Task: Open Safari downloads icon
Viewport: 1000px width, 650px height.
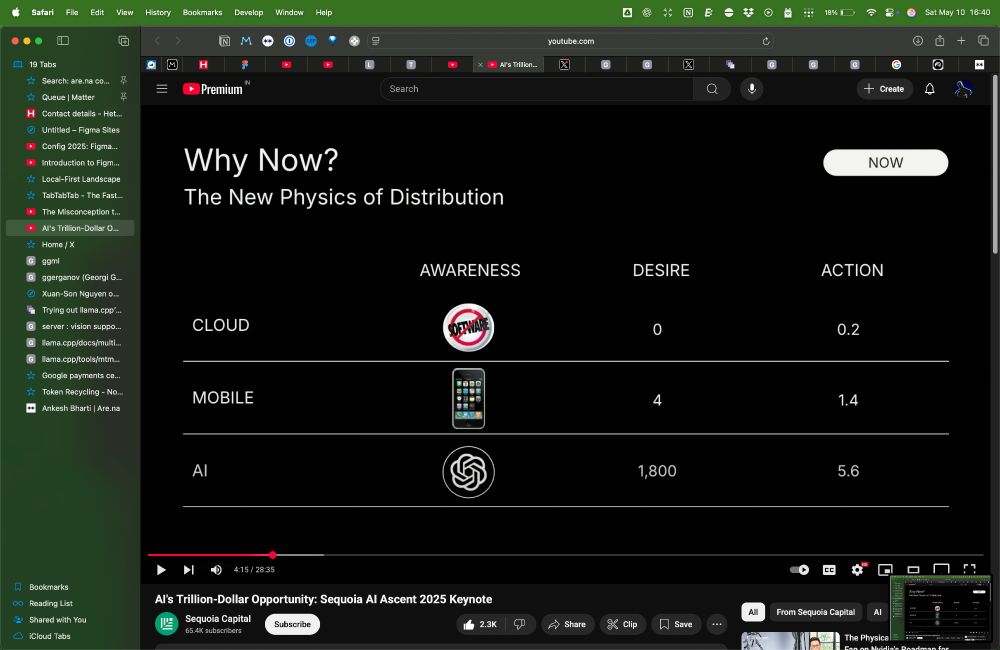Action: point(918,41)
